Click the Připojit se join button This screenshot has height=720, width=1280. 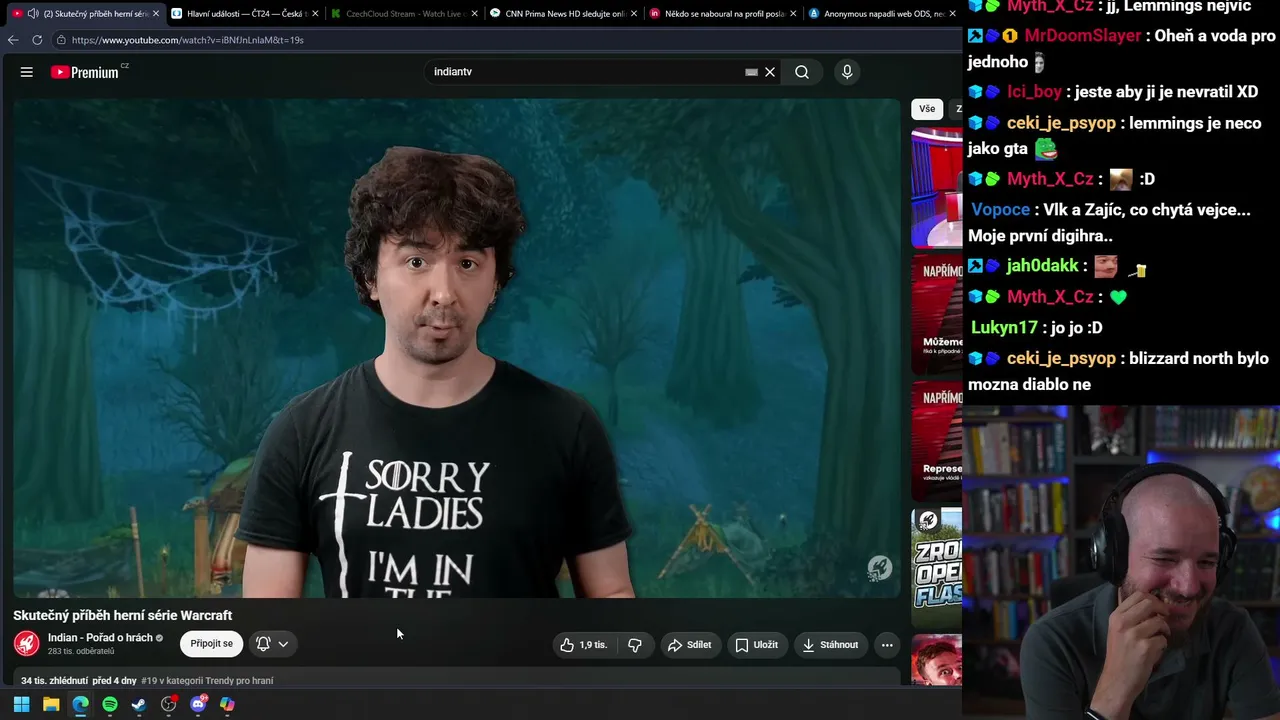coord(211,644)
